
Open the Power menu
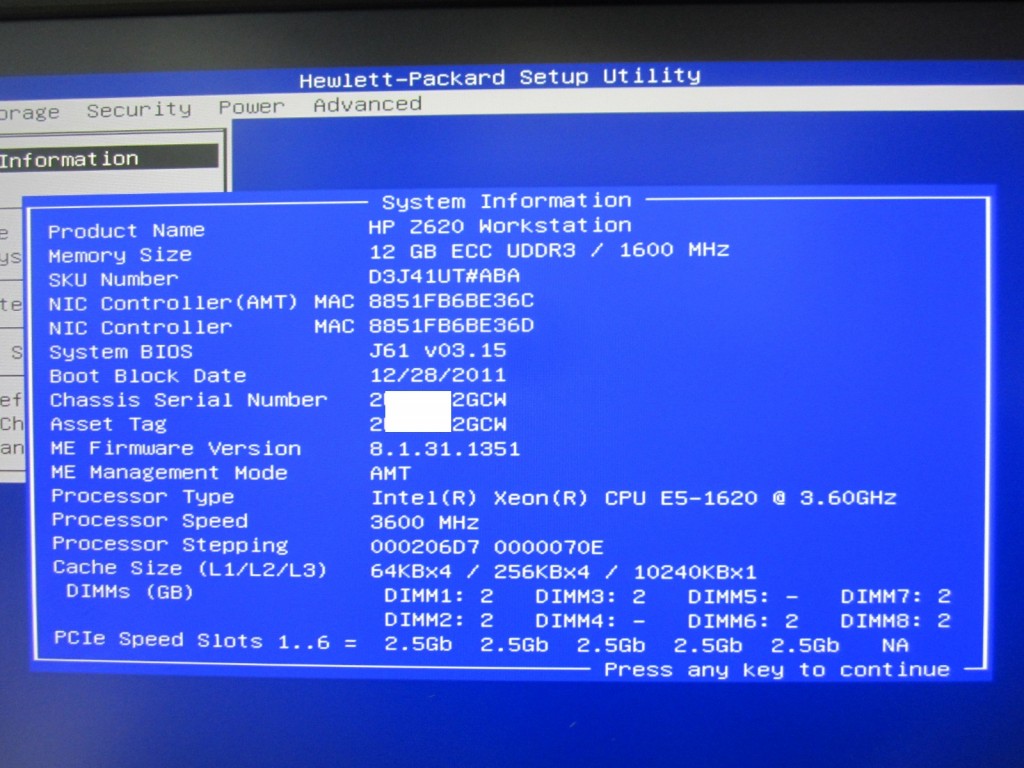coord(251,106)
